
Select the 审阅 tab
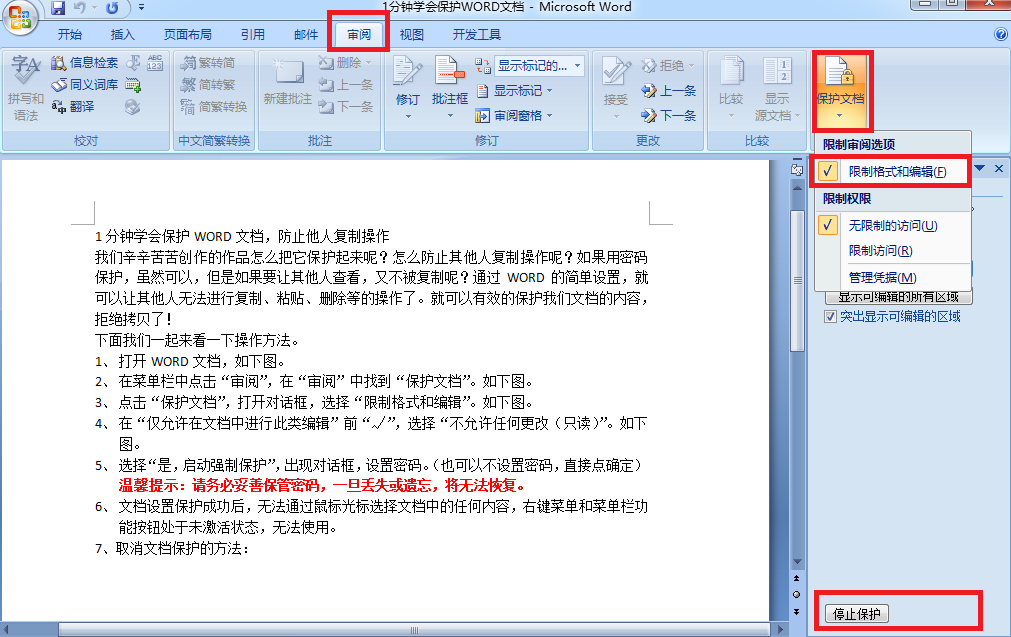coord(358,35)
